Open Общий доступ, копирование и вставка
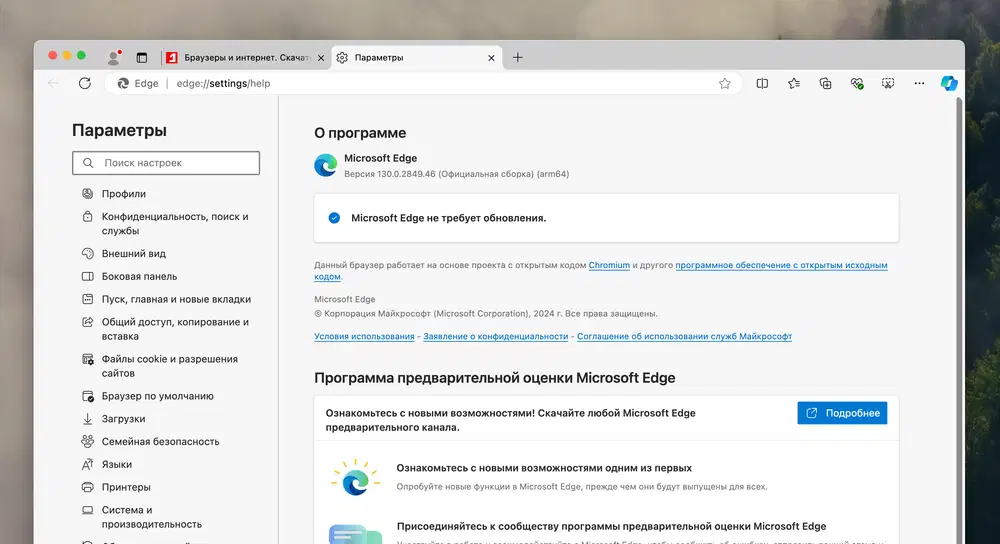The height and width of the screenshot is (544, 1000). tap(175, 329)
